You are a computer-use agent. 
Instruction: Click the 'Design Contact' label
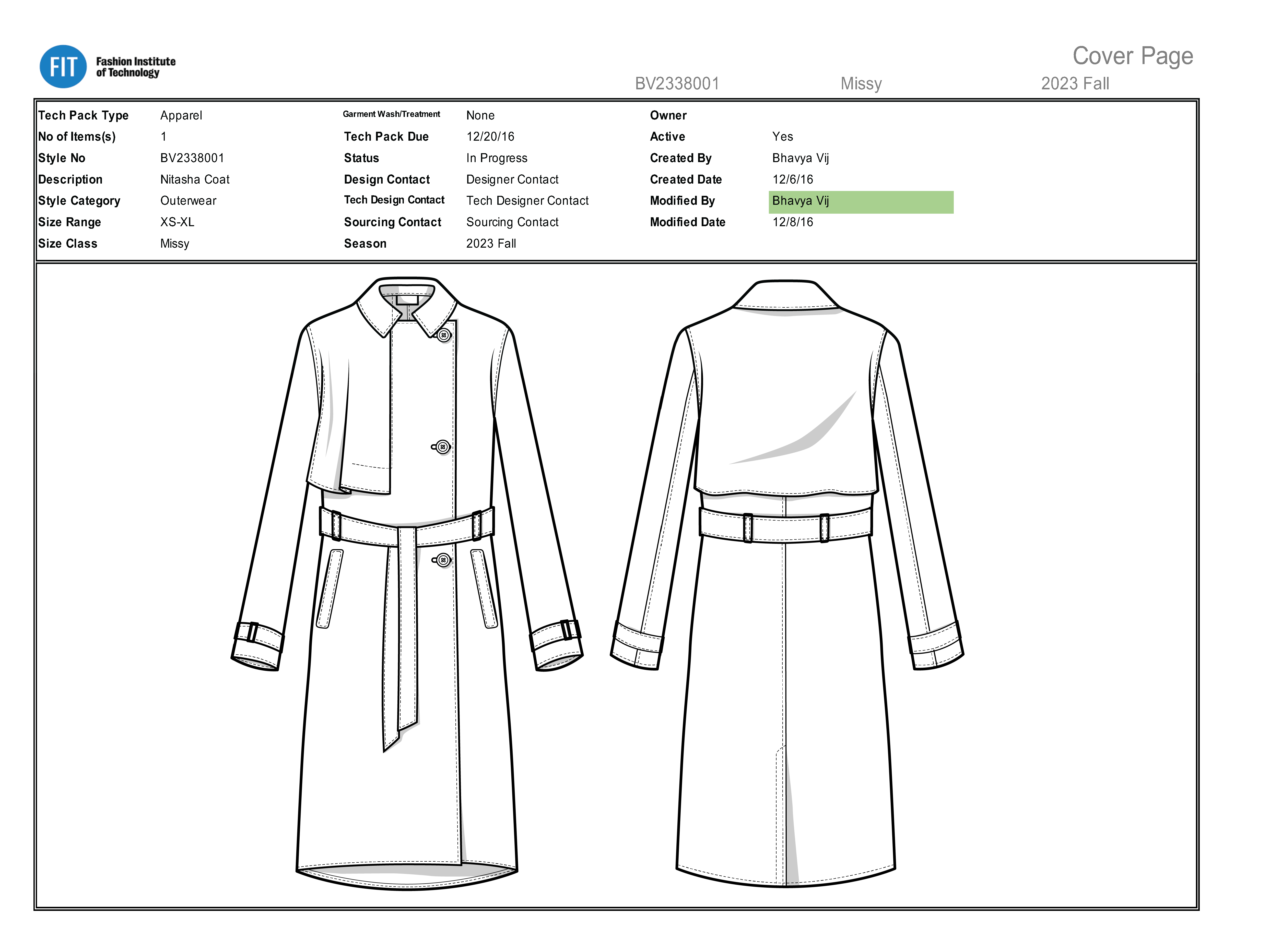(x=387, y=180)
